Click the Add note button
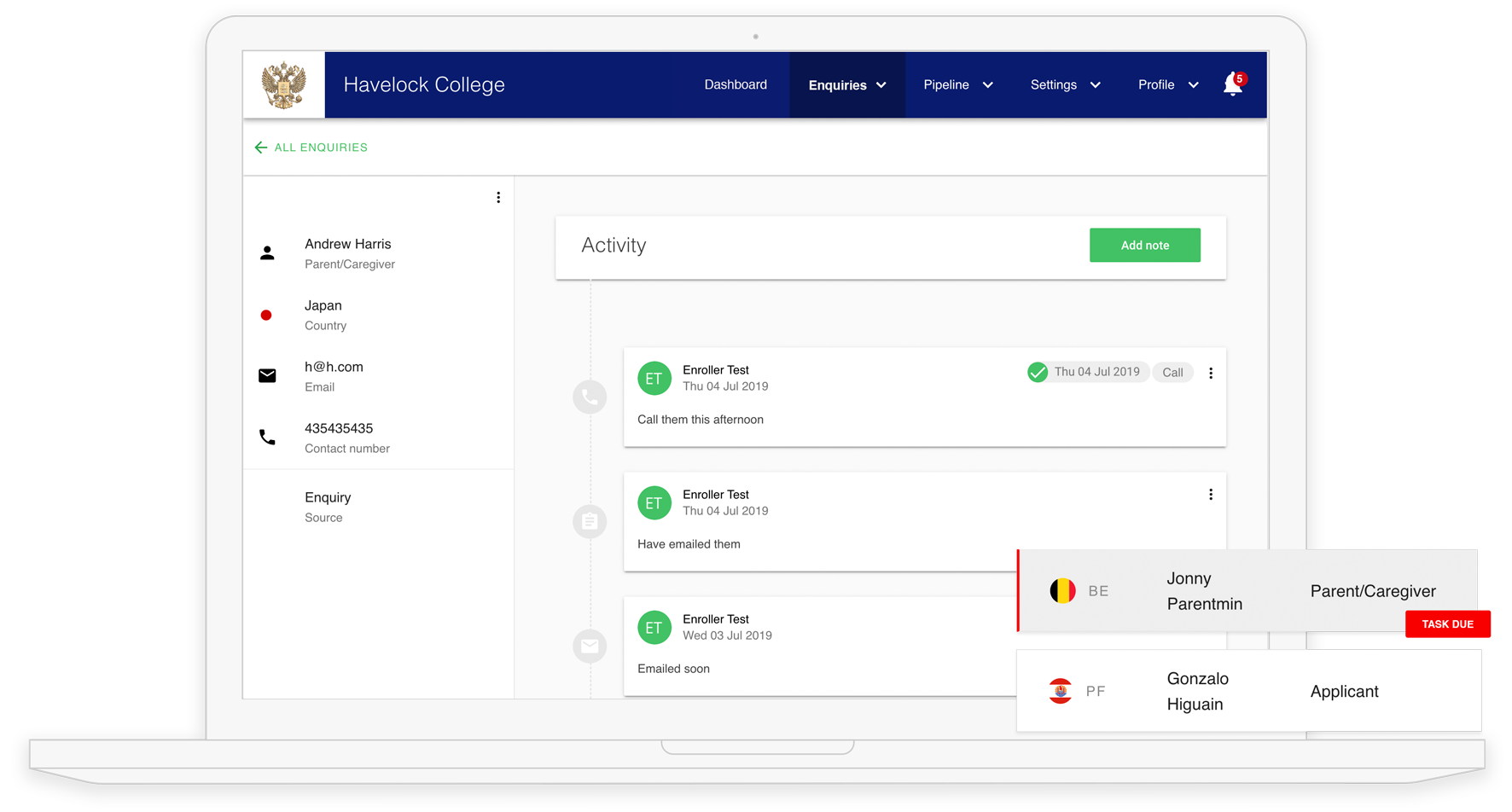Viewport: 1512px width, 812px height. tap(1145, 245)
